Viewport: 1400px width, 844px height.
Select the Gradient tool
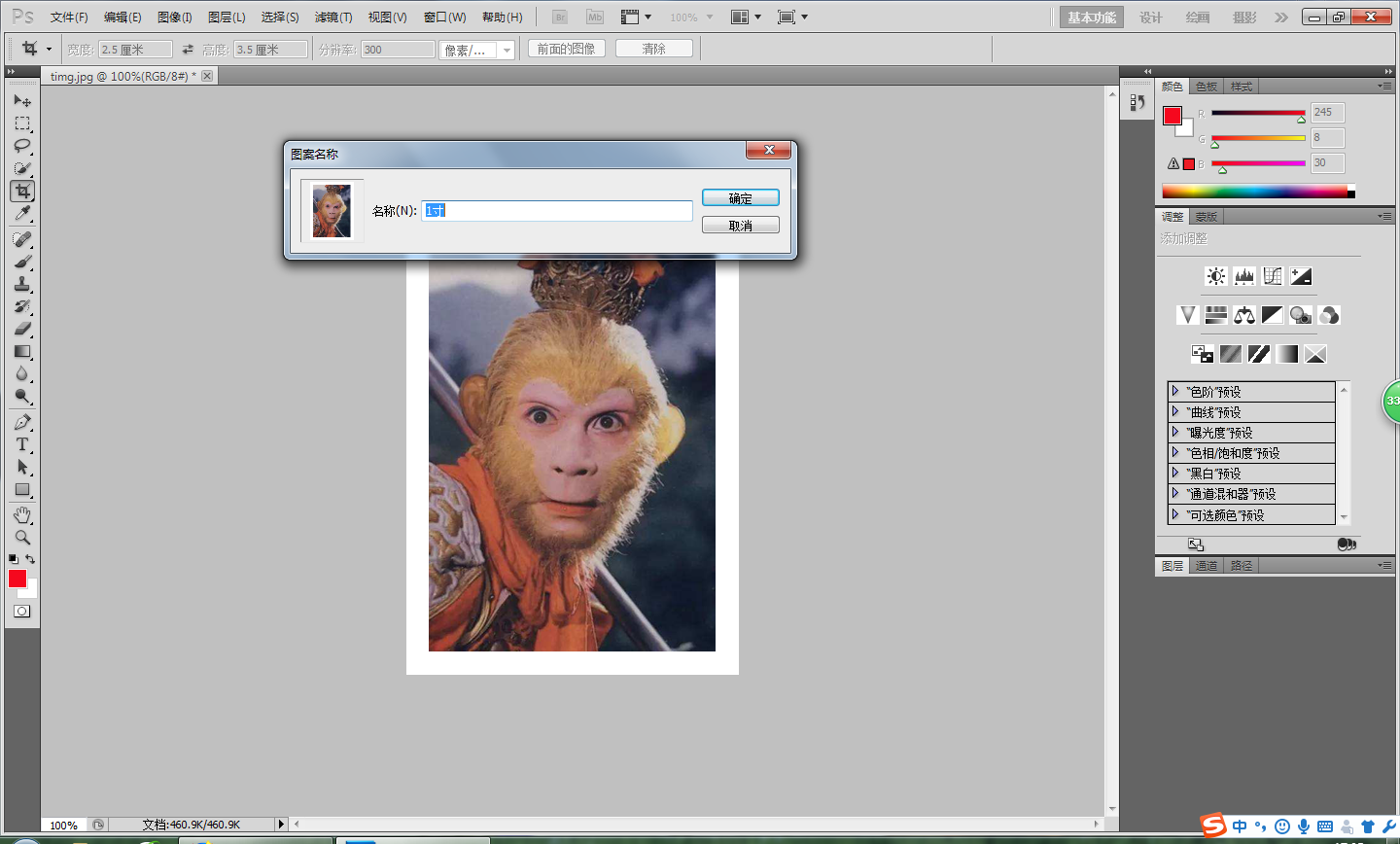point(22,351)
